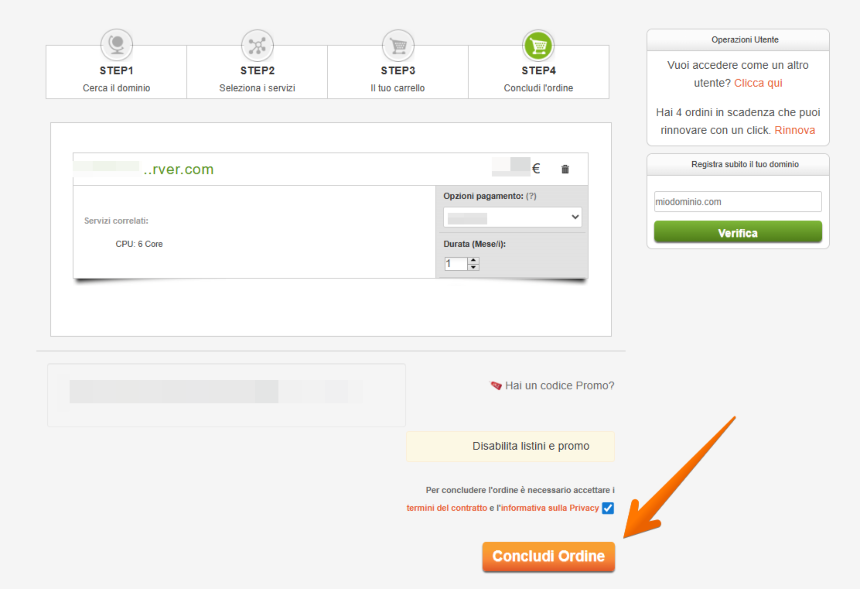
Task: Open the Opzioni pagamento dropdown
Action: tap(512, 217)
